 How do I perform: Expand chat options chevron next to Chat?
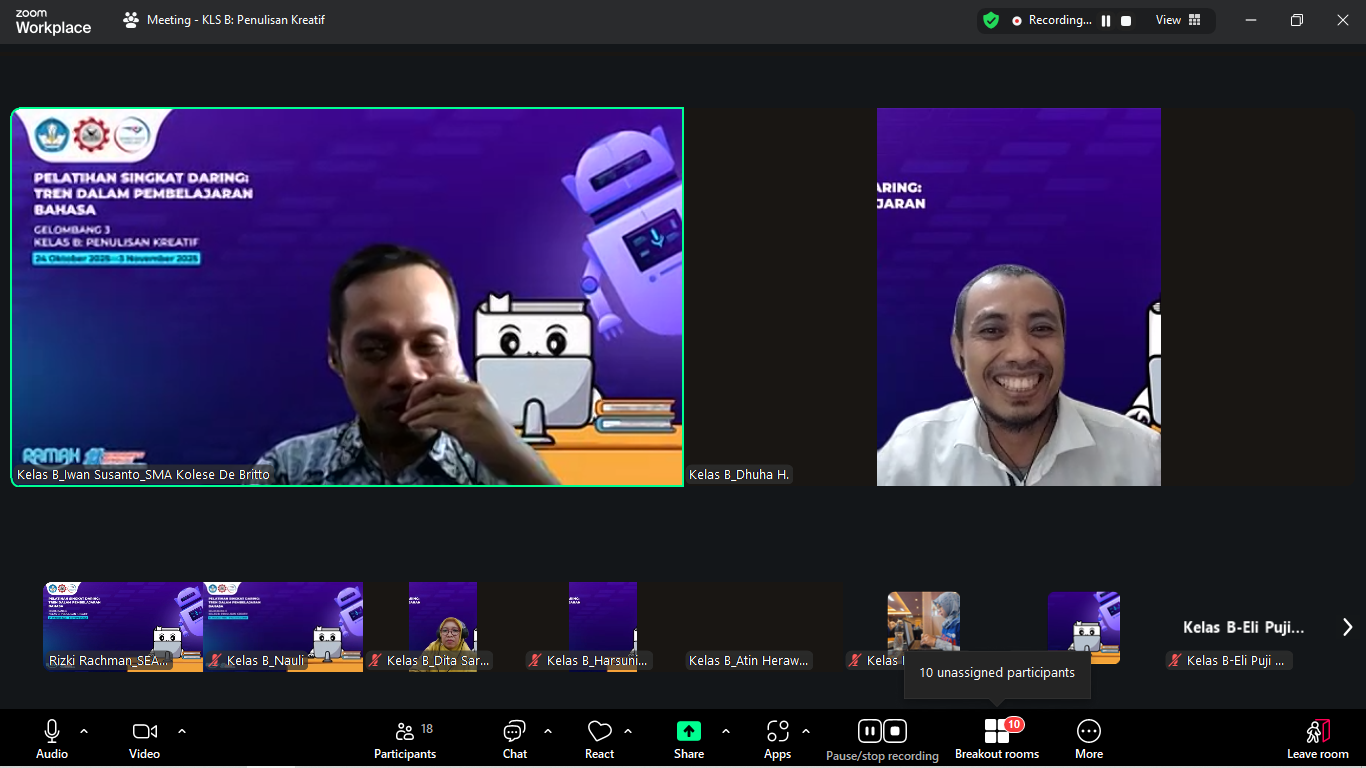pyautogui.click(x=548, y=731)
